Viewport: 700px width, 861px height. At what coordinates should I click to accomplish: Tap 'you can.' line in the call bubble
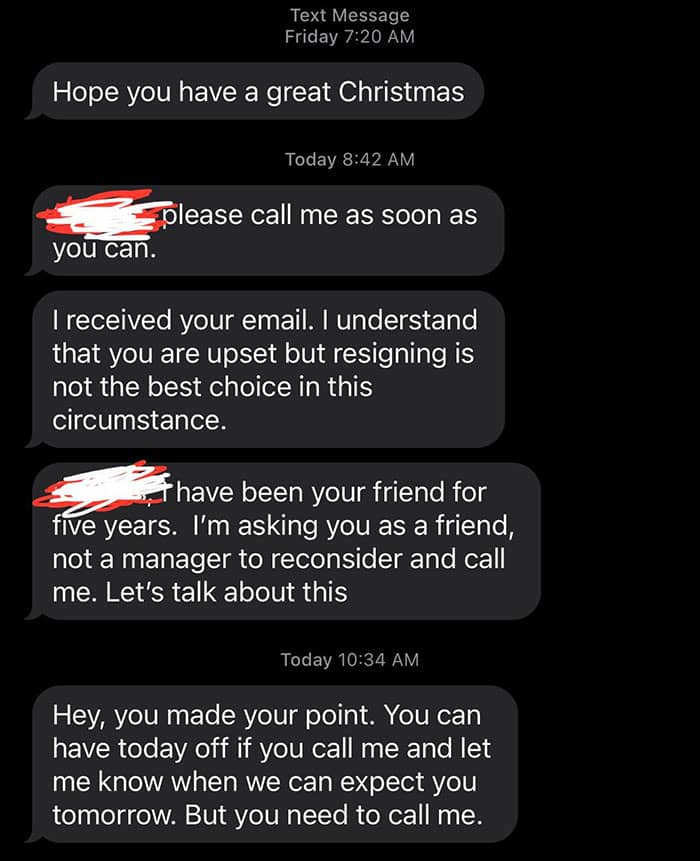click(104, 249)
